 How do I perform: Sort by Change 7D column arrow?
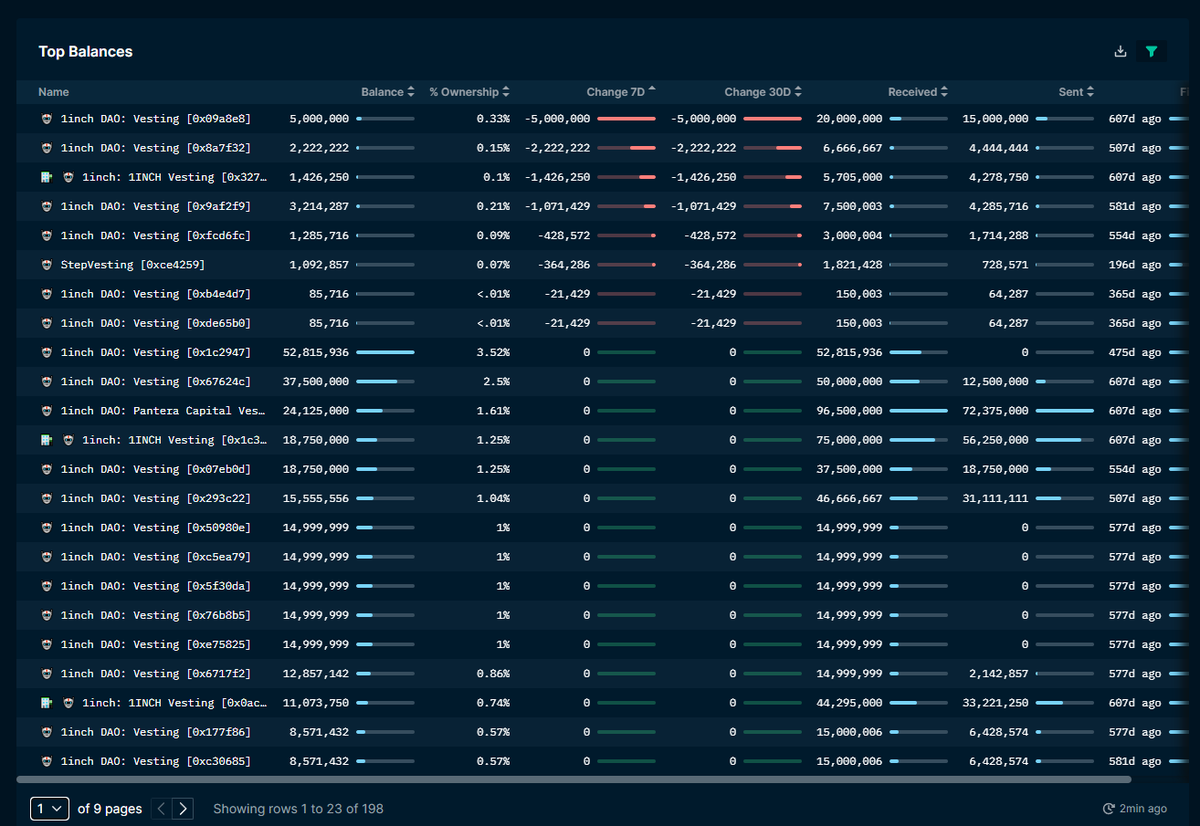click(652, 90)
